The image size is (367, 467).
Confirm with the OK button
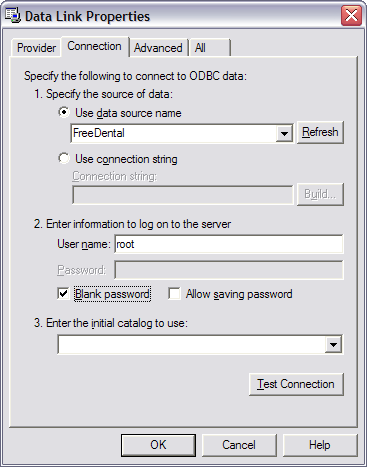[x=158, y=445]
